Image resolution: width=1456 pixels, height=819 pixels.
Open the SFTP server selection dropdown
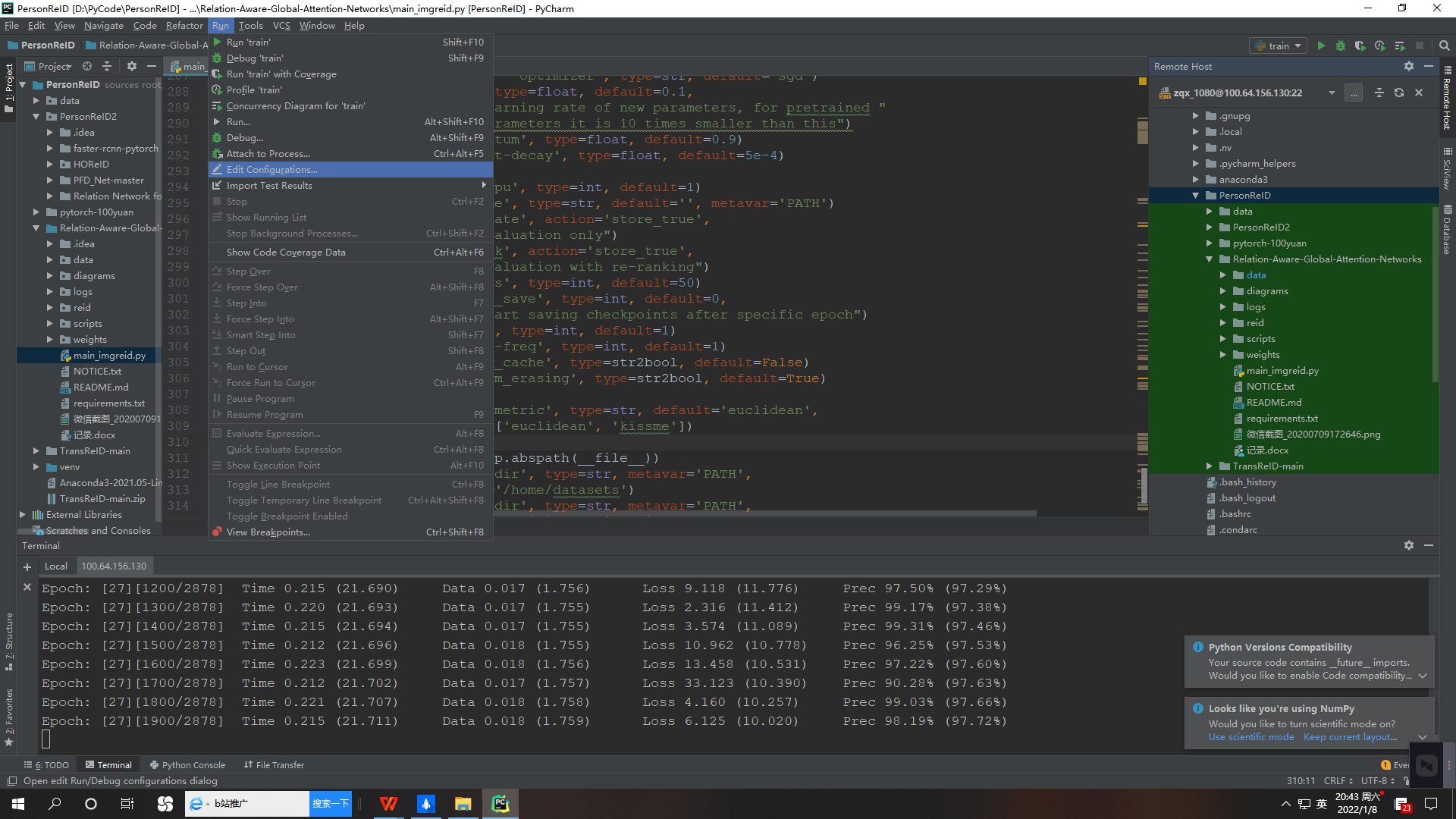1332,93
